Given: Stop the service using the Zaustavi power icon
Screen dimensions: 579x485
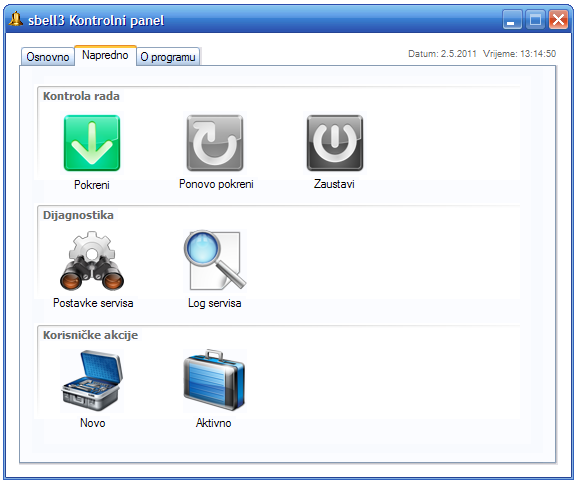Looking at the screenshot, I should [x=335, y=143].
